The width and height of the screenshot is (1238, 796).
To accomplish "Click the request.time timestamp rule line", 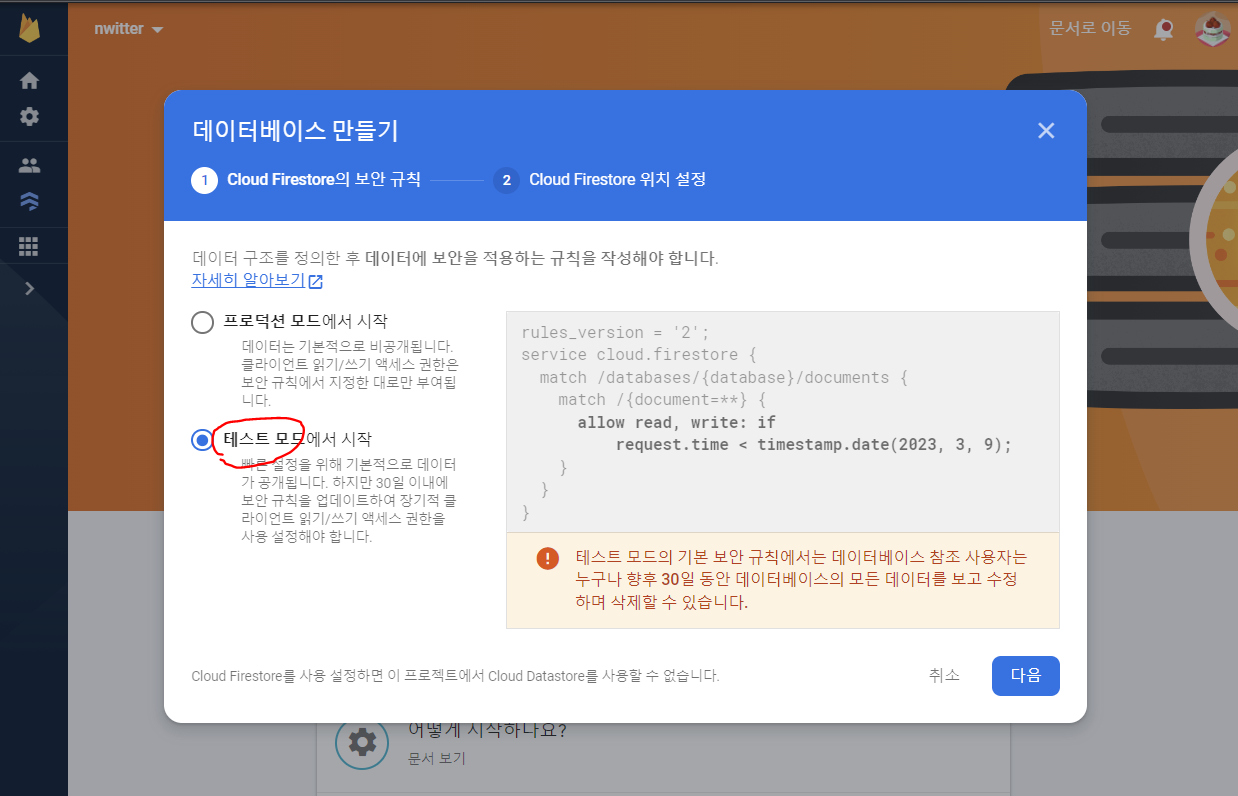I will pos(814,444).
